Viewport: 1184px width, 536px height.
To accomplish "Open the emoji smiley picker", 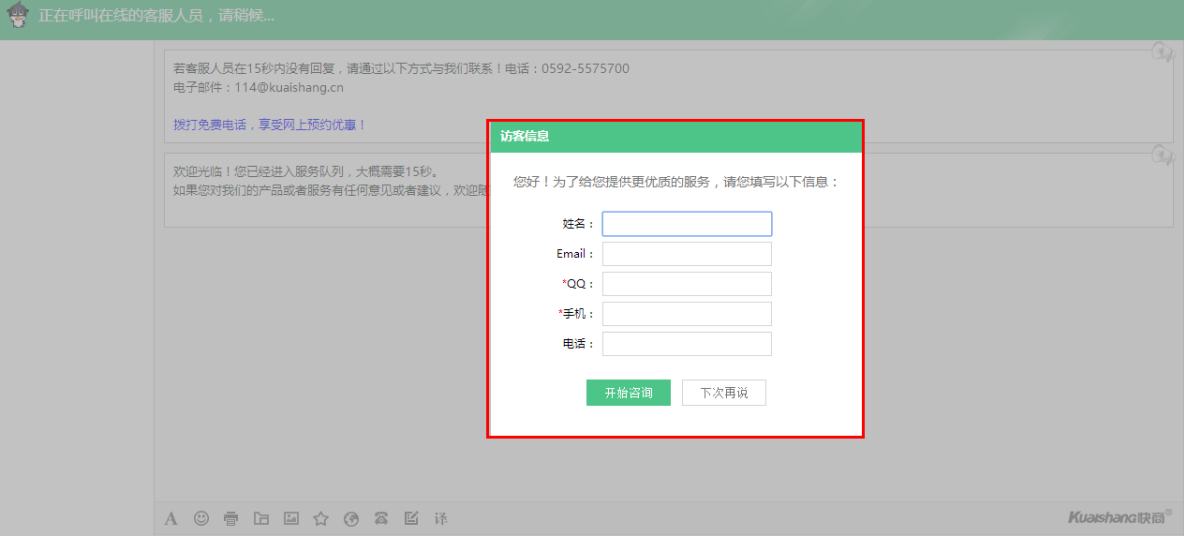I will click(x=201, y=518).
